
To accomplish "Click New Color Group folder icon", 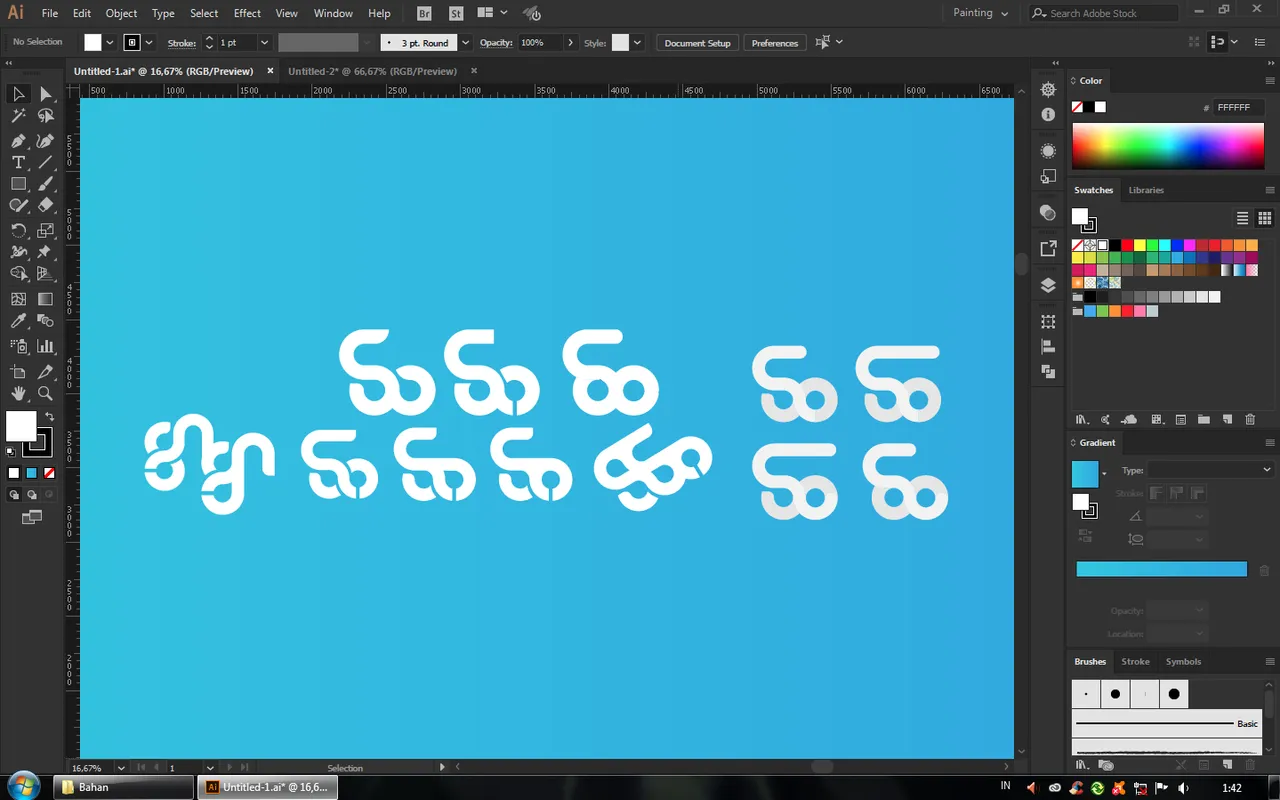I will click(1203, 420).
